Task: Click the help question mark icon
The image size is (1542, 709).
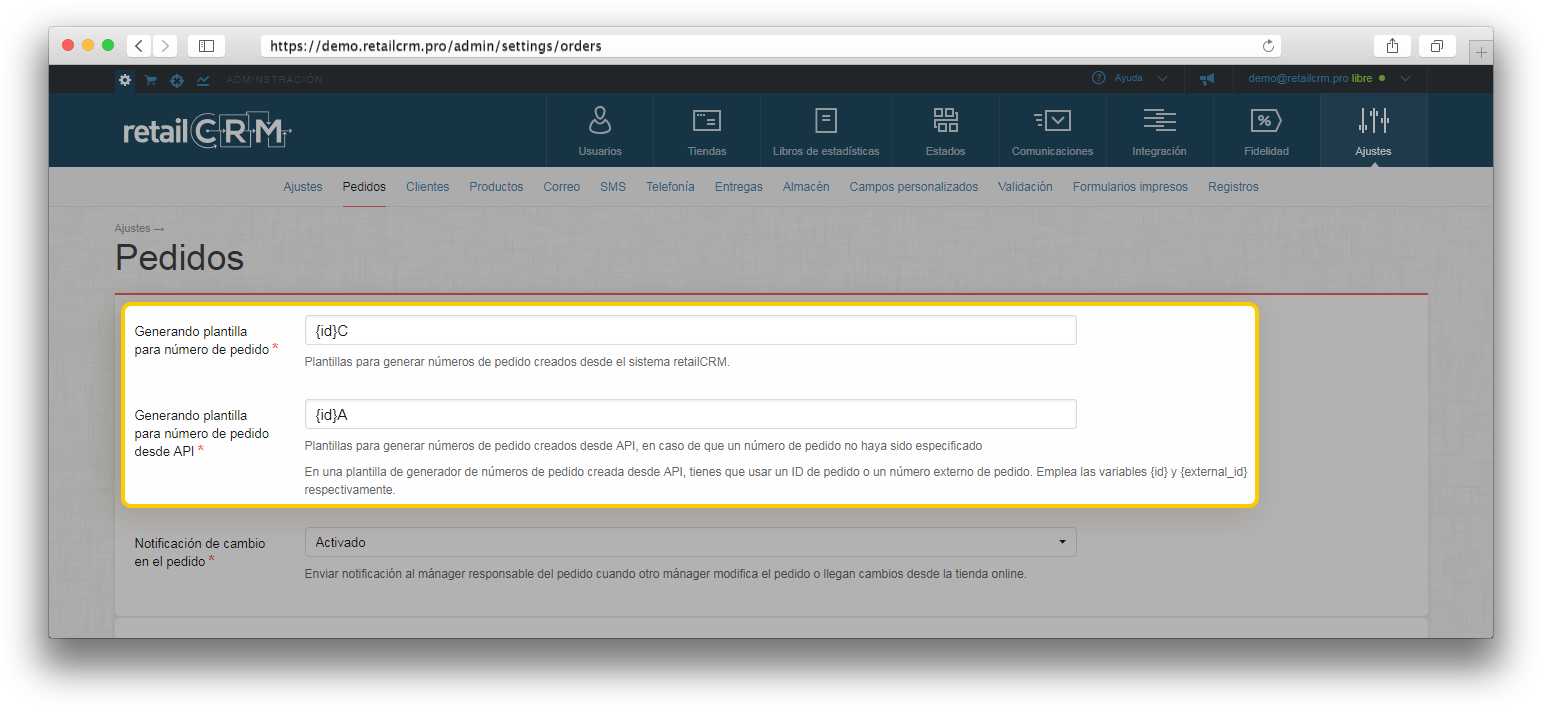Action: (1098, 78)
